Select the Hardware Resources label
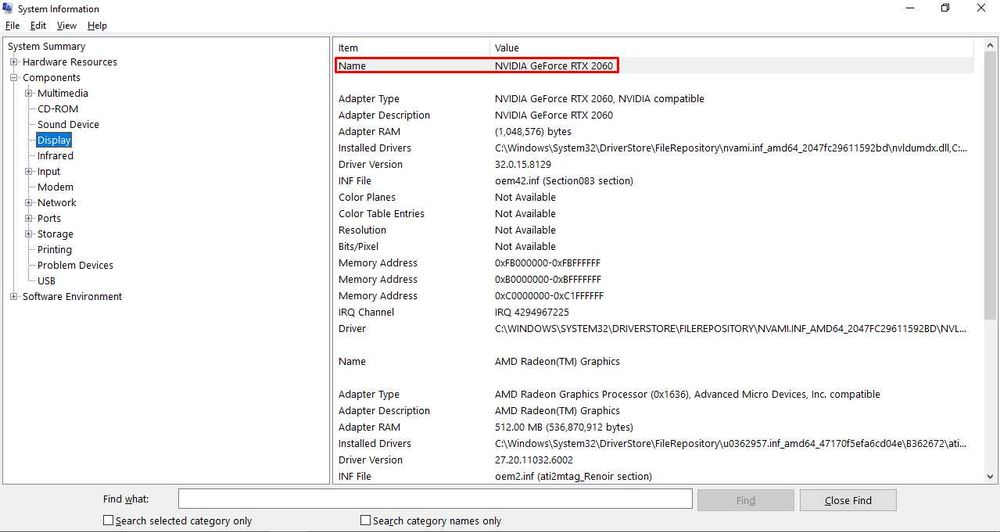Viewport: 1000px width, 532px height. (70, 62)
